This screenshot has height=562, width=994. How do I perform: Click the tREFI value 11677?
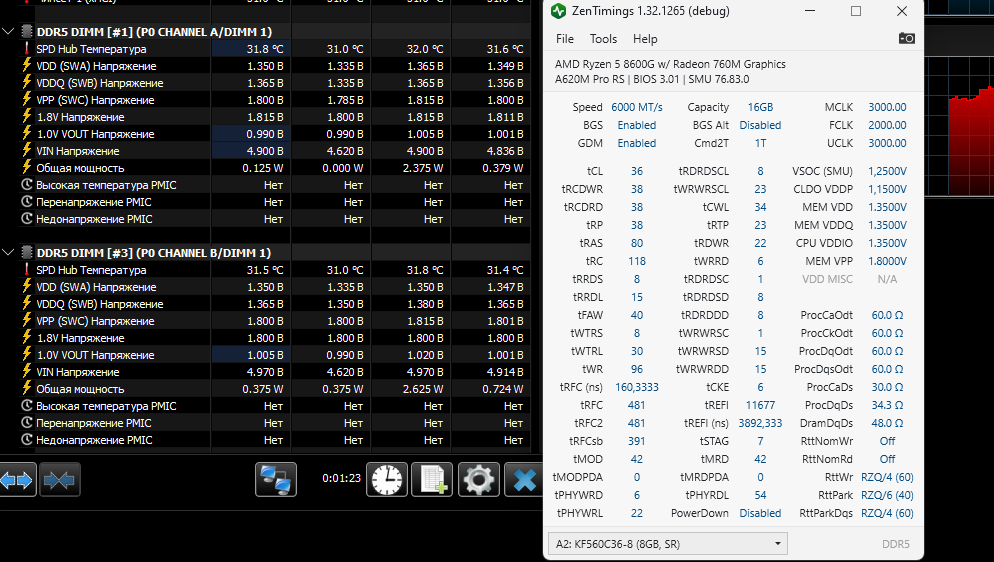click(760, 405)
